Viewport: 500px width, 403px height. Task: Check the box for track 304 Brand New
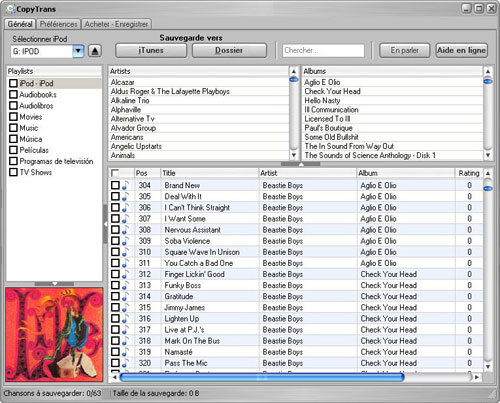pyautogui.click(x=115, y=185)
